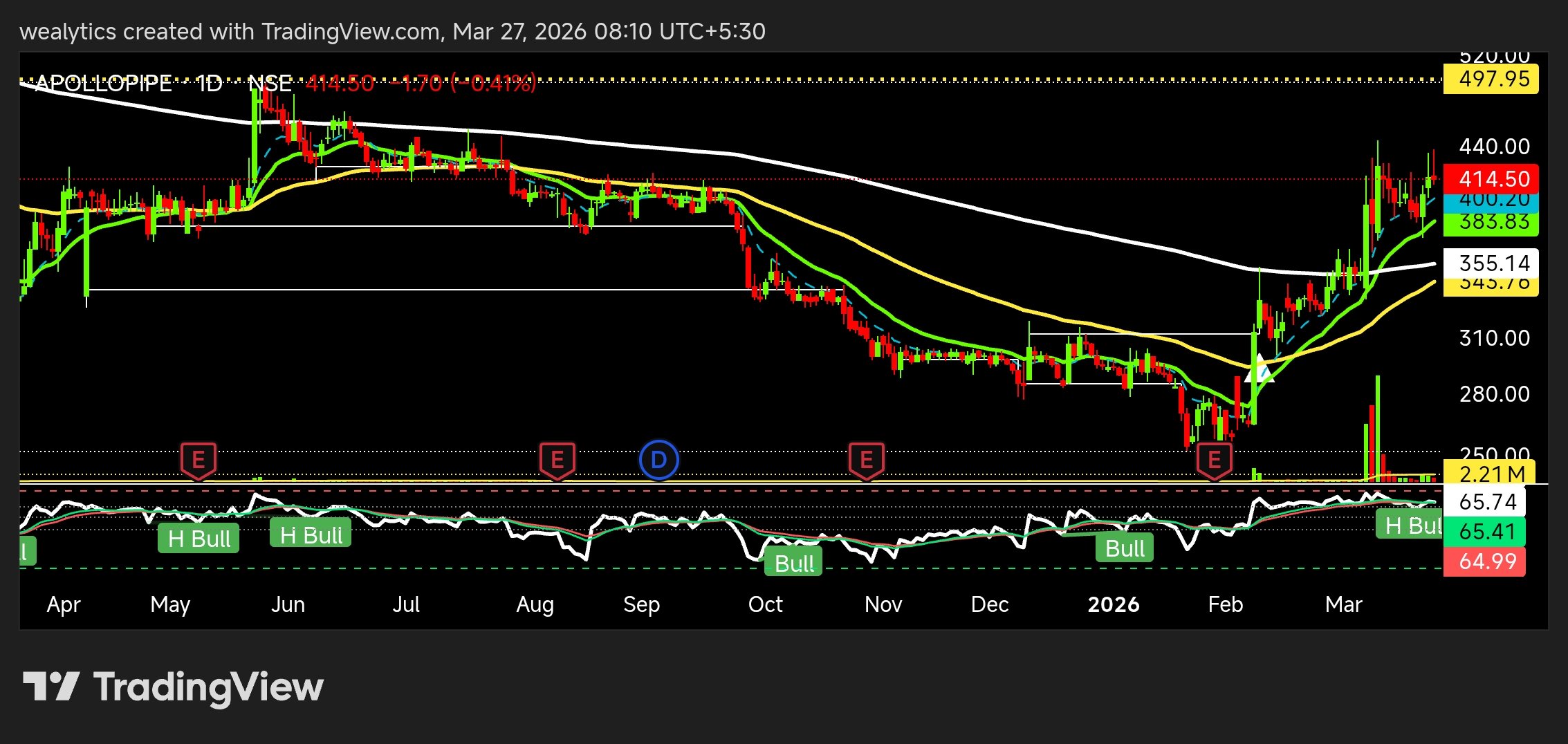Select the May label on time axis
This screenshot has height=744, width=1568.
click(x=170, y=605)
